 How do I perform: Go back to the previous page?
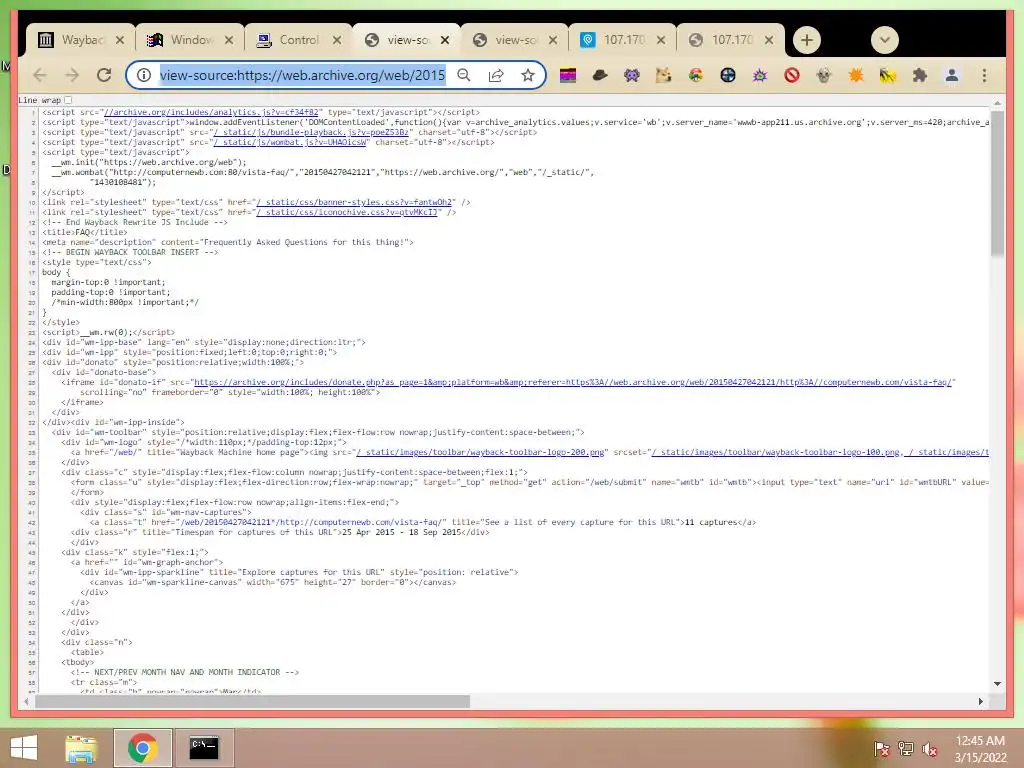coord(40,76)
